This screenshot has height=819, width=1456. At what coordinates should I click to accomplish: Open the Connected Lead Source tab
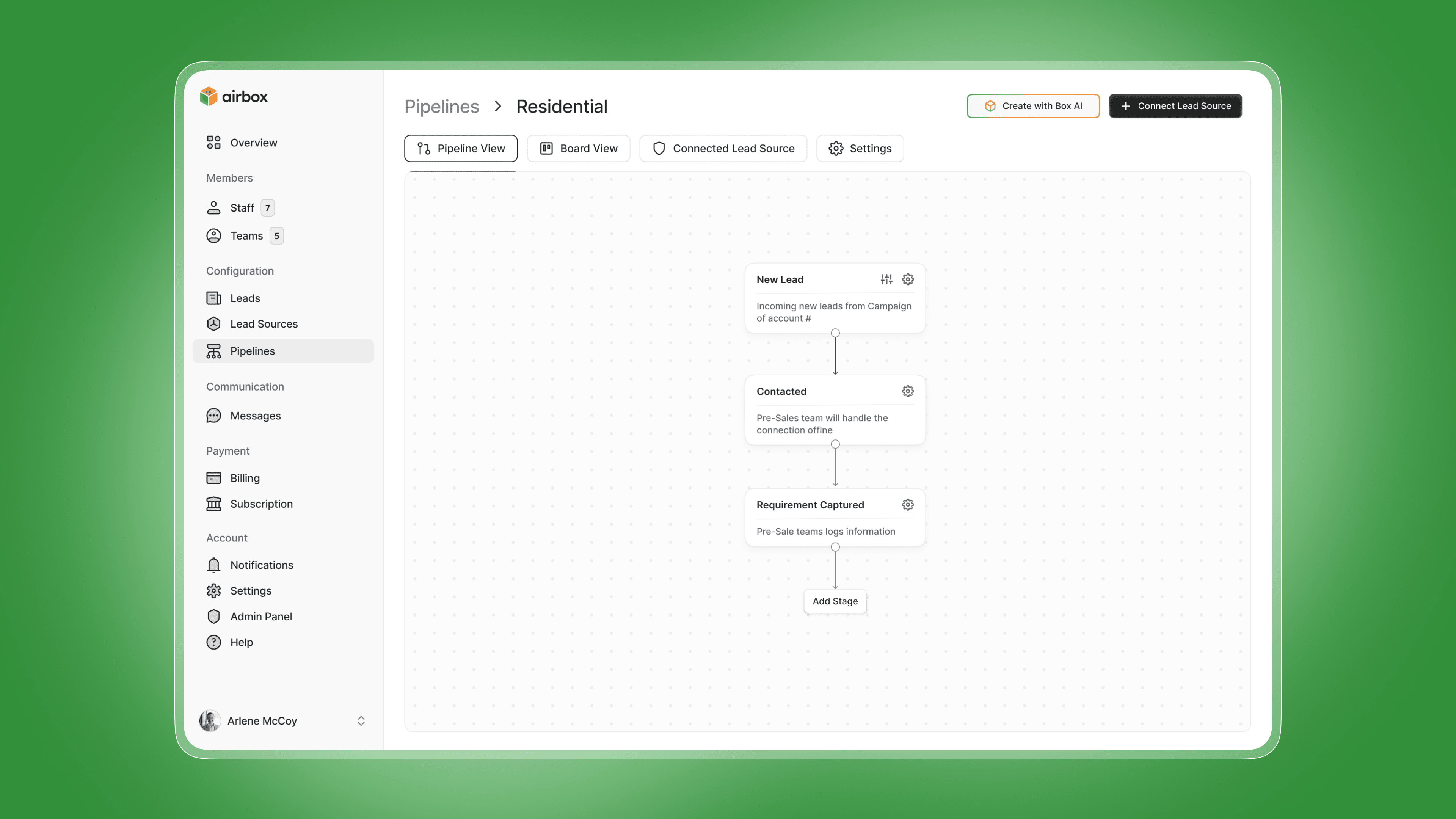[723, 149]
